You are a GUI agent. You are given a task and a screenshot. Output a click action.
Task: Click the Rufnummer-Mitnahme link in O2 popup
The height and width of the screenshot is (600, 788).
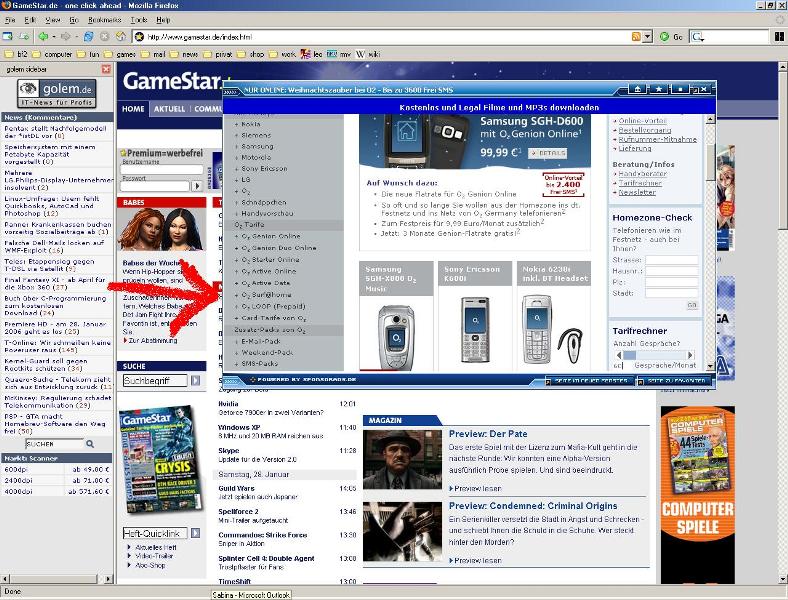[657, 139]
